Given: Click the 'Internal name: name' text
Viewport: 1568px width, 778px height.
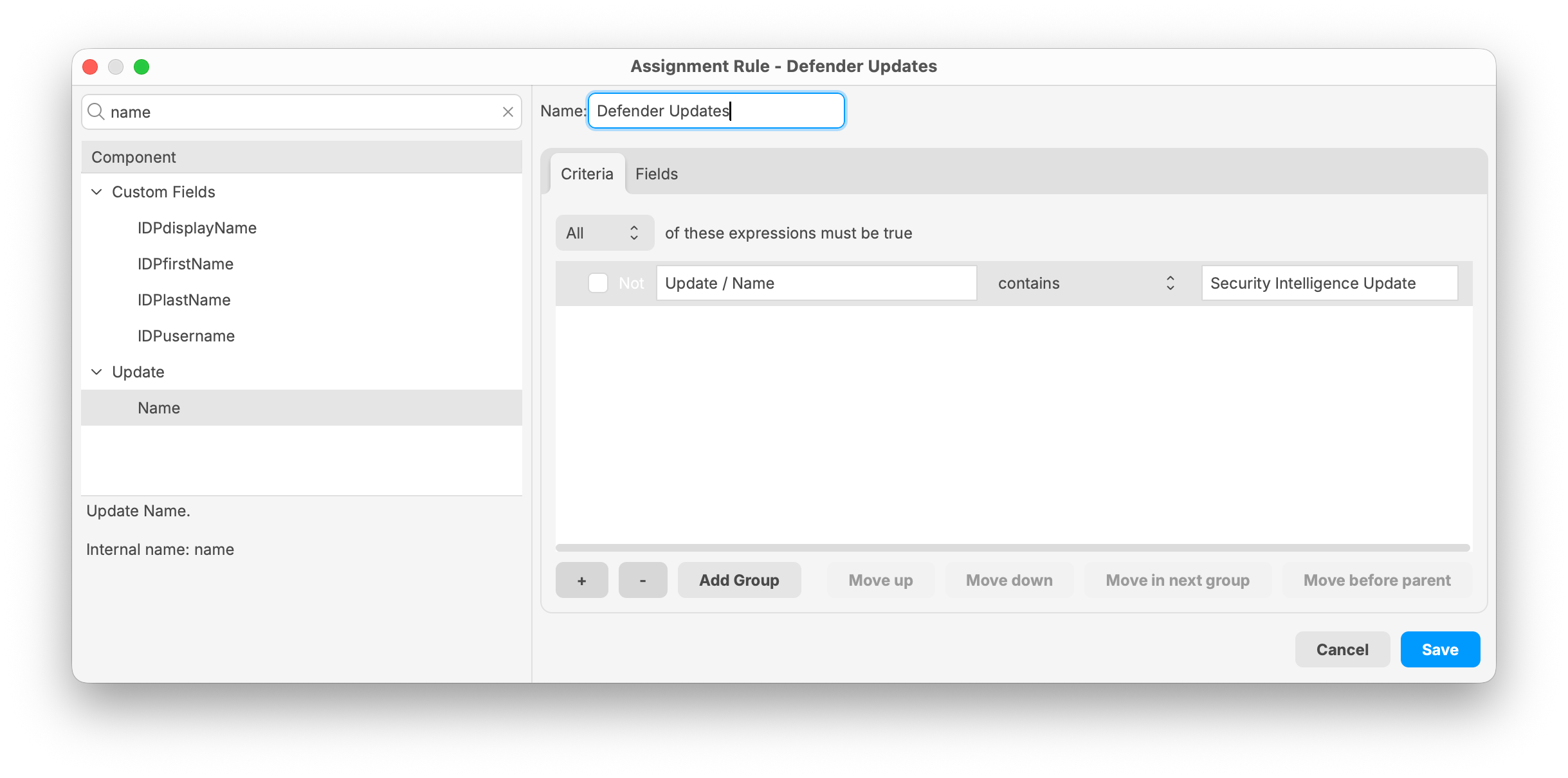Looking at the screenshot, I should point(160,550).
